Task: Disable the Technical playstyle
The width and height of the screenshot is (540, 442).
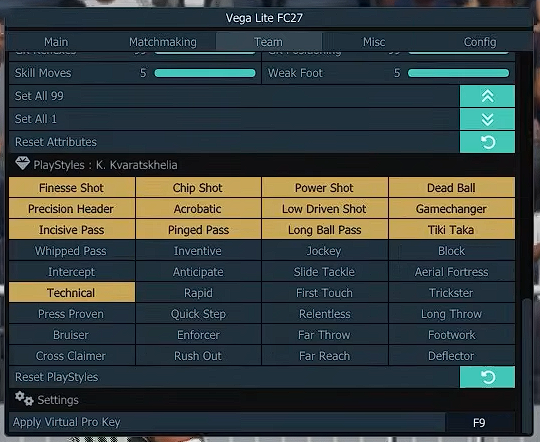Action: (x=72, y=293)
